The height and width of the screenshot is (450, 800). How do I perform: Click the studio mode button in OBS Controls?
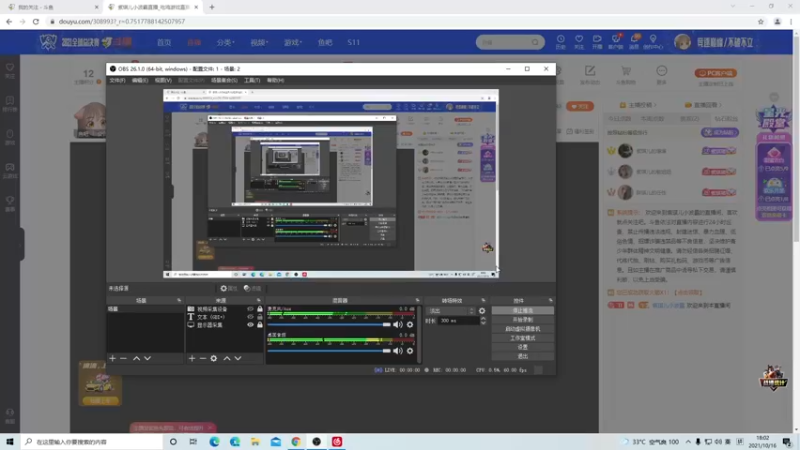[522, 338]
